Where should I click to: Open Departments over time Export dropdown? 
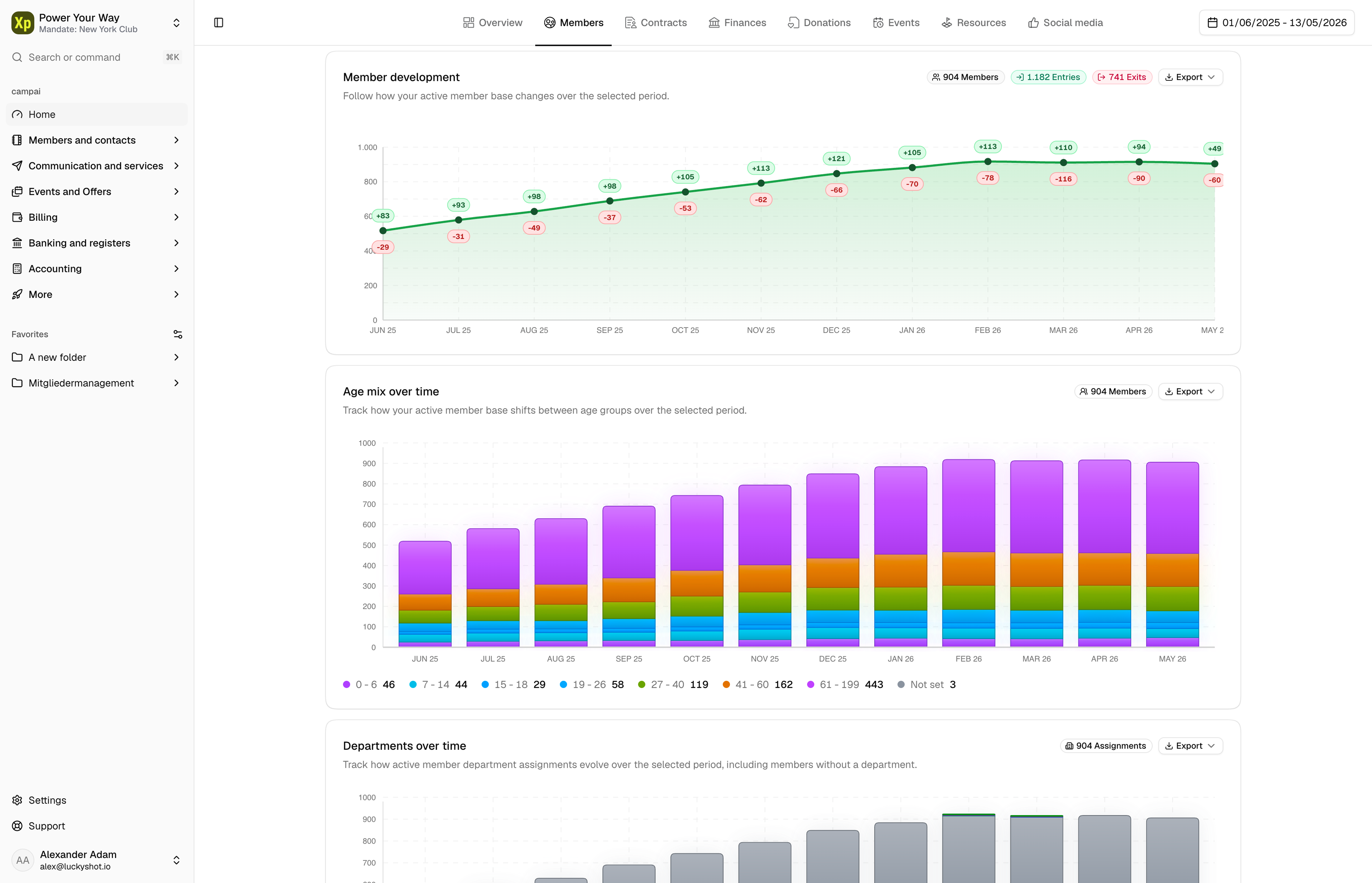click(x=1190, y=746)
